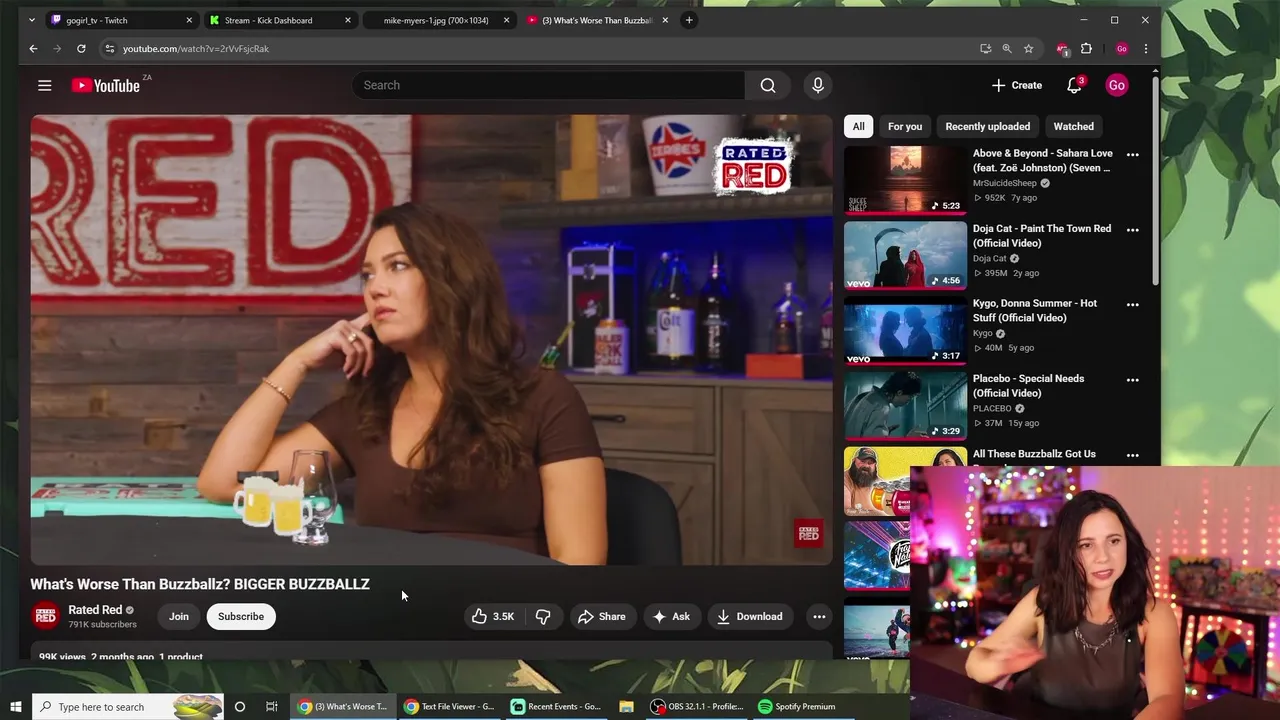This screenshot has height=720, width=1280.
Task: Like the video with thumbs up
Action: coord(493,616)
